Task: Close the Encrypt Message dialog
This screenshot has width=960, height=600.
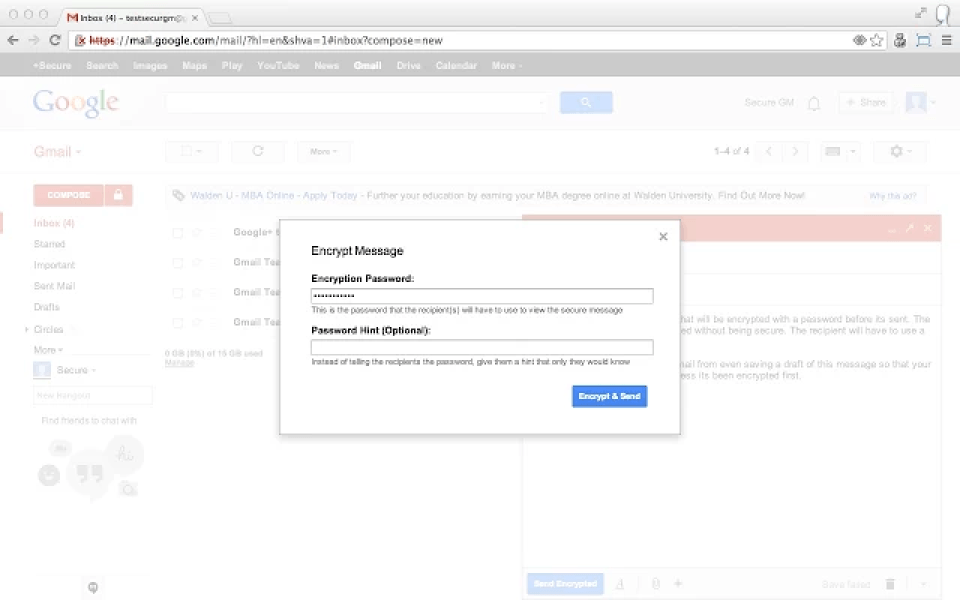Action: point(663,236)
